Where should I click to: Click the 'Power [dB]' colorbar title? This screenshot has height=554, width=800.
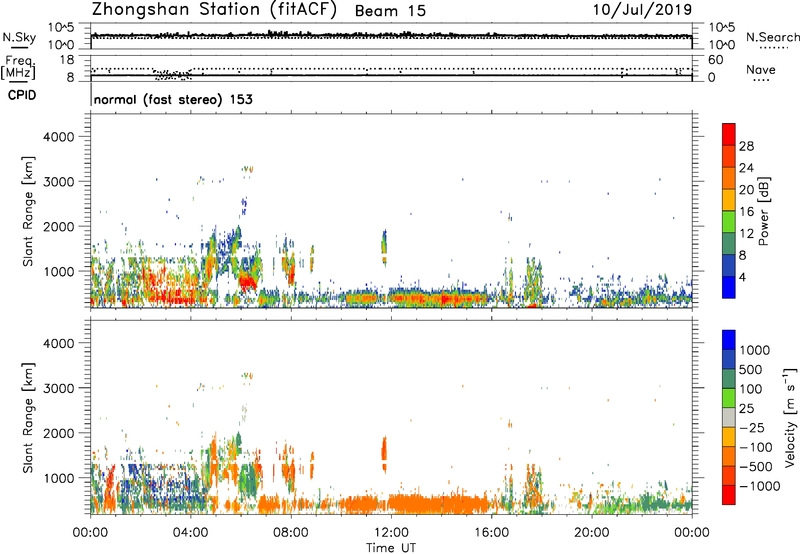point(763,211)
